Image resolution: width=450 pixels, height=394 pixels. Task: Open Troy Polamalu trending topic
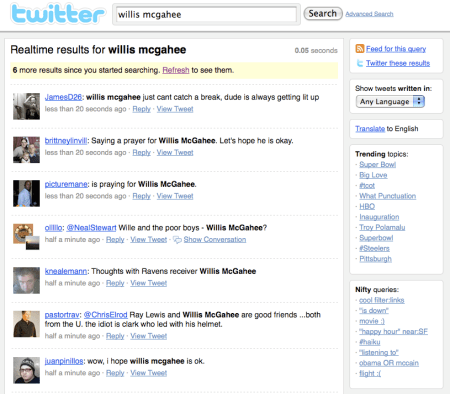[x=382, y=227]
